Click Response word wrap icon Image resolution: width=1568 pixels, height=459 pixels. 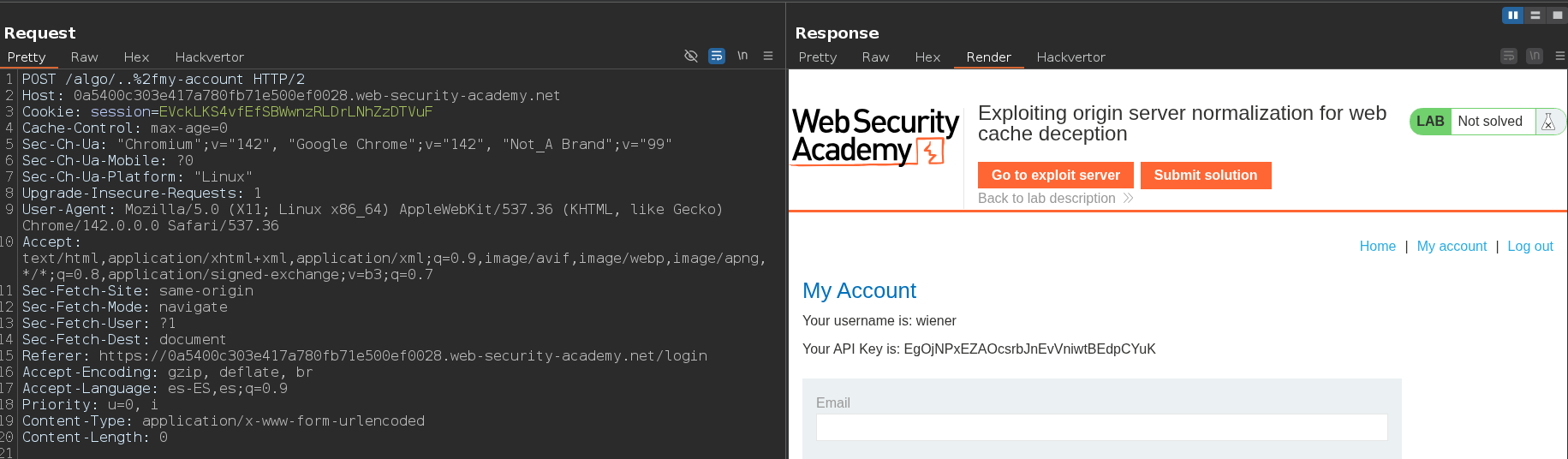point(1509,56)
